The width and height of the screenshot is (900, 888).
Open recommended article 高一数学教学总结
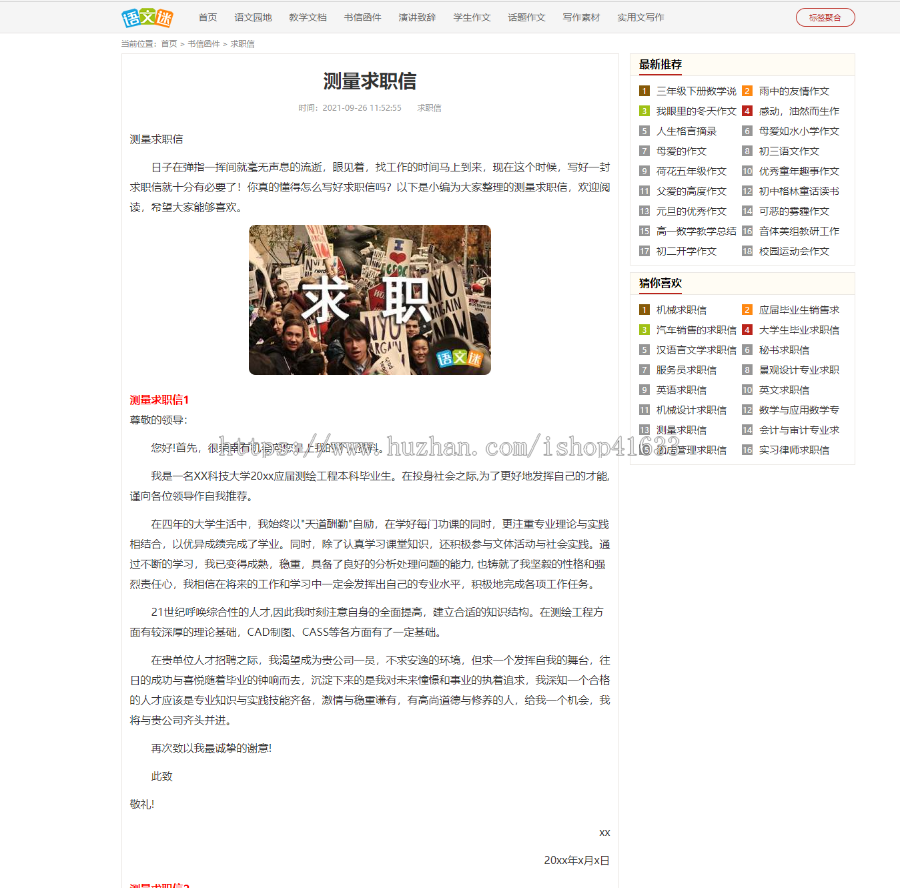coord(696,231)
